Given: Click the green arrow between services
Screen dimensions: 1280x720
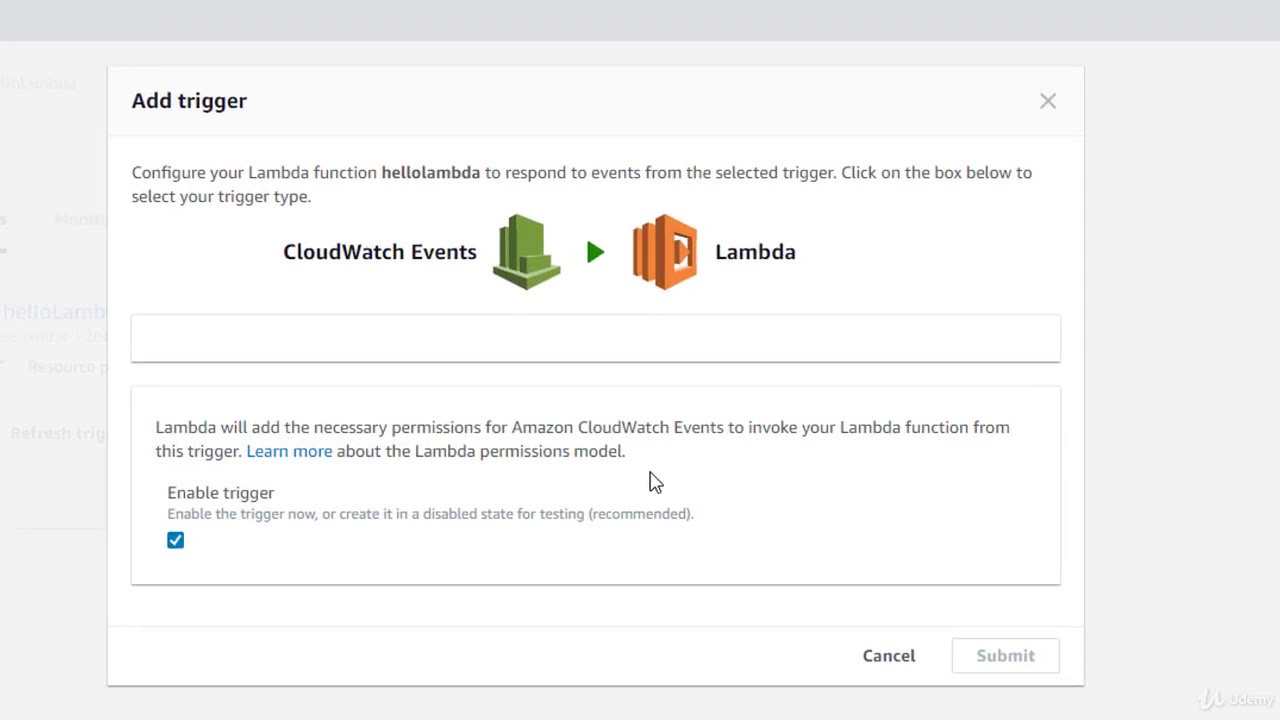Looking at the screenshot, I should pos(596,252).
